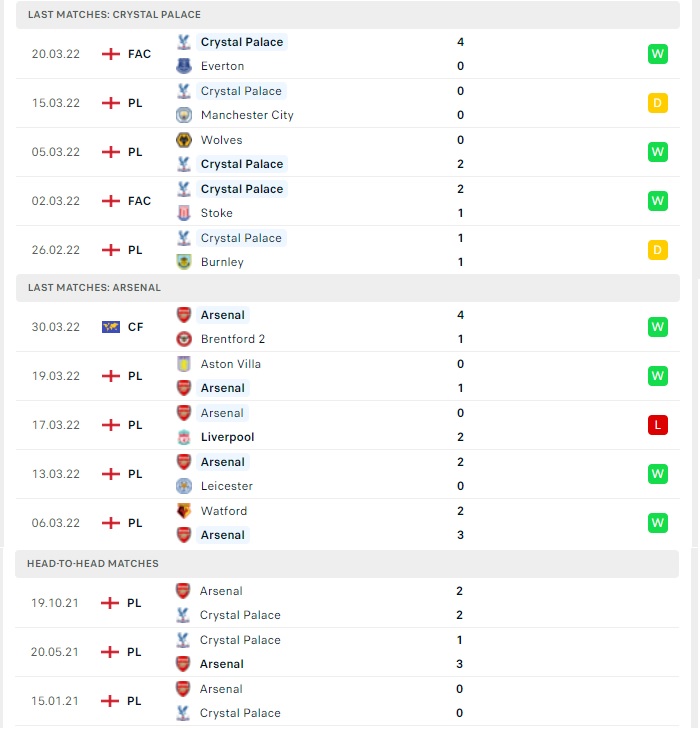Click the Wolves club crest icon
The height and width of the screenshot is (730, 700).
pyautogui.click(x=184, y=140)
